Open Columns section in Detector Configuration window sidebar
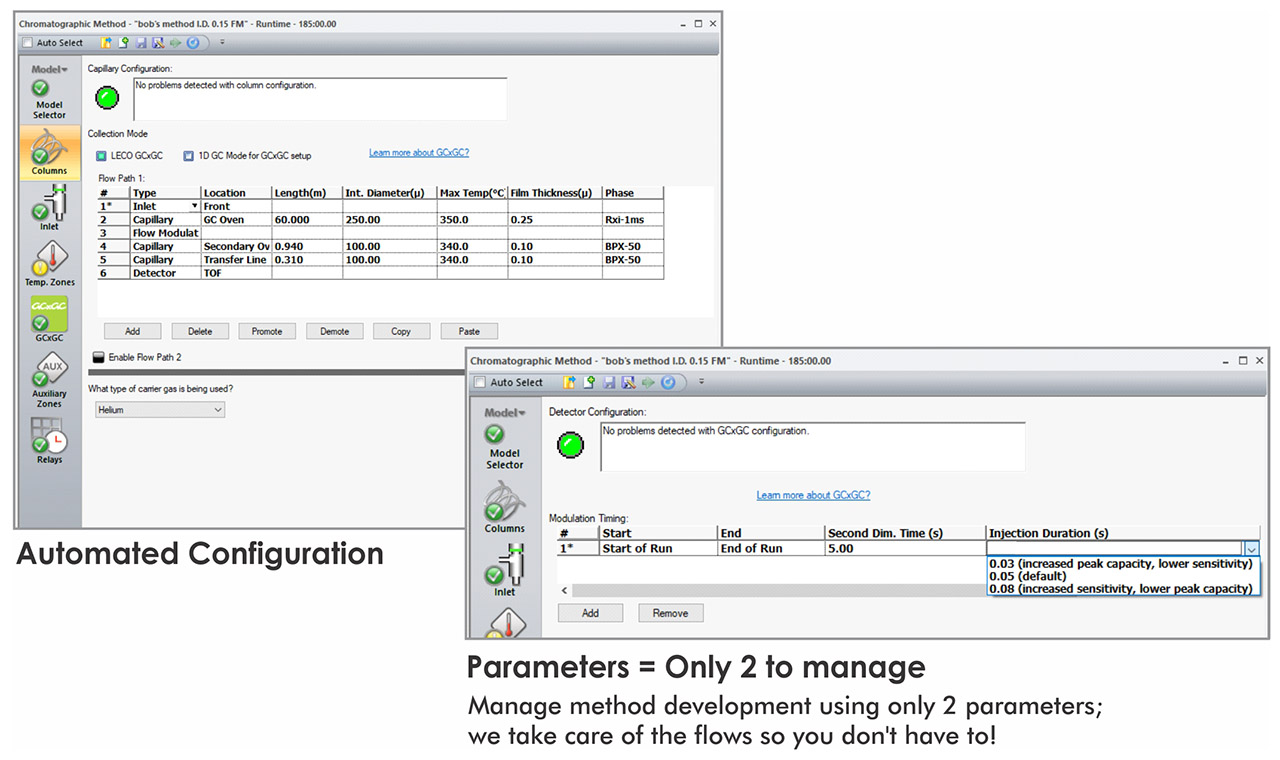1280x760 pixels. (505, 507)
